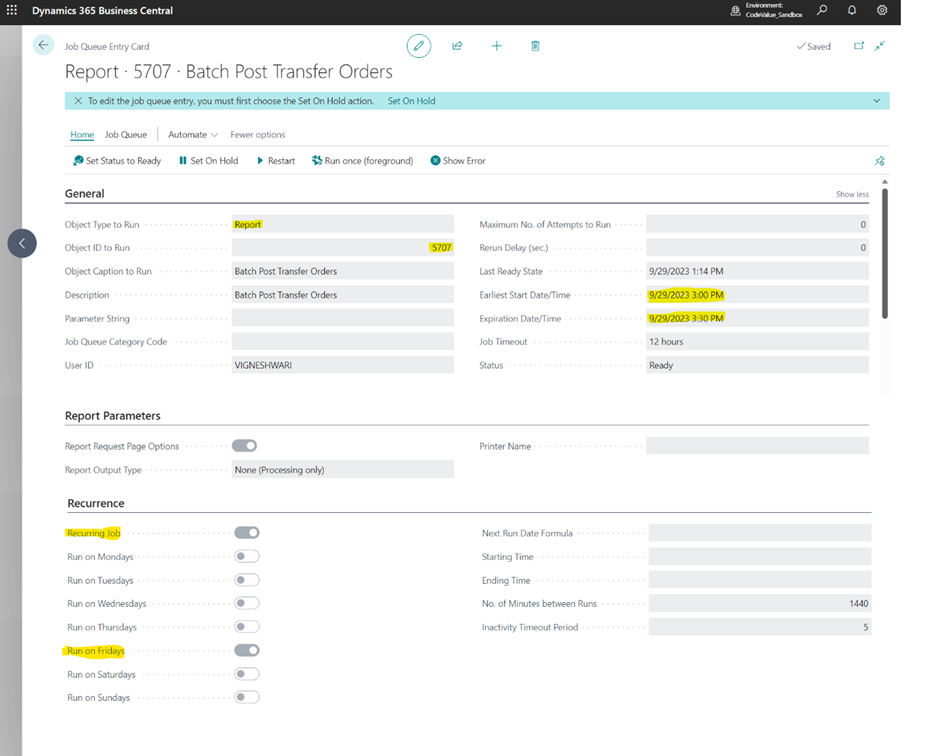
Task: Click the Description field
Action: click(343, 295)
